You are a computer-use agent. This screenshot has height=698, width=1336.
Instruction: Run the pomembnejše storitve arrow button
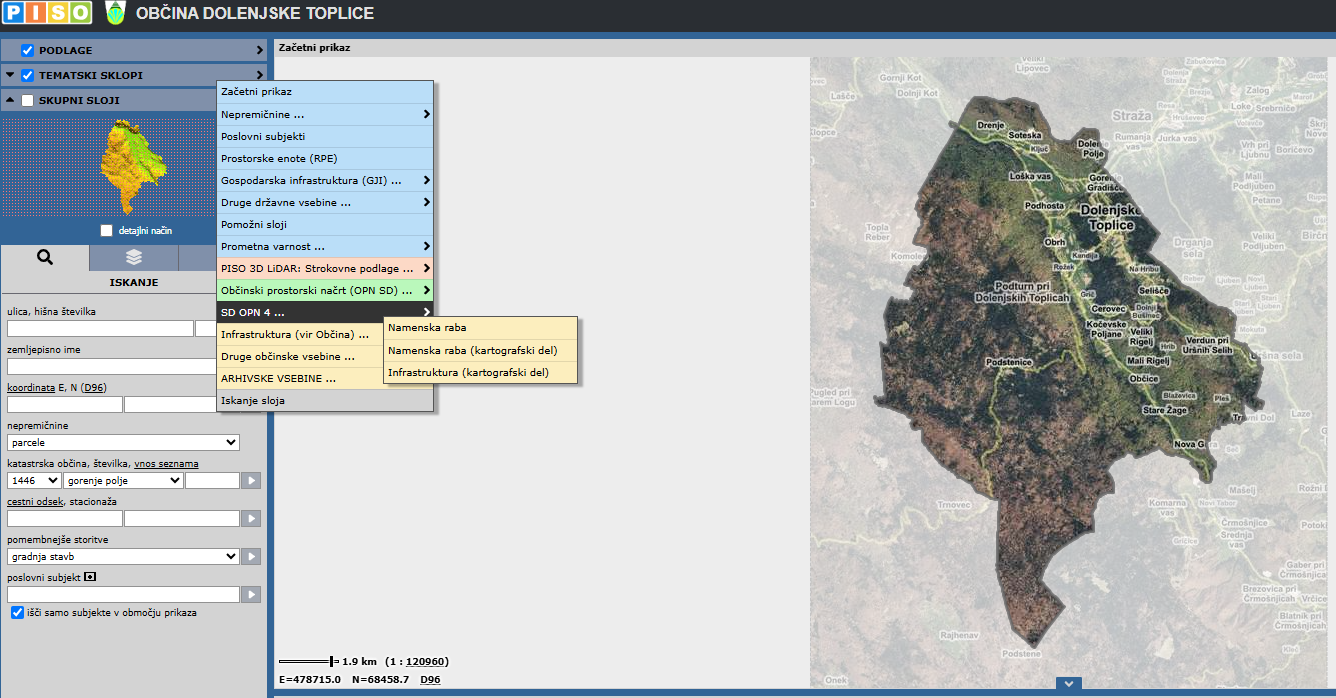pyautogui.click(x=251, y=557)
